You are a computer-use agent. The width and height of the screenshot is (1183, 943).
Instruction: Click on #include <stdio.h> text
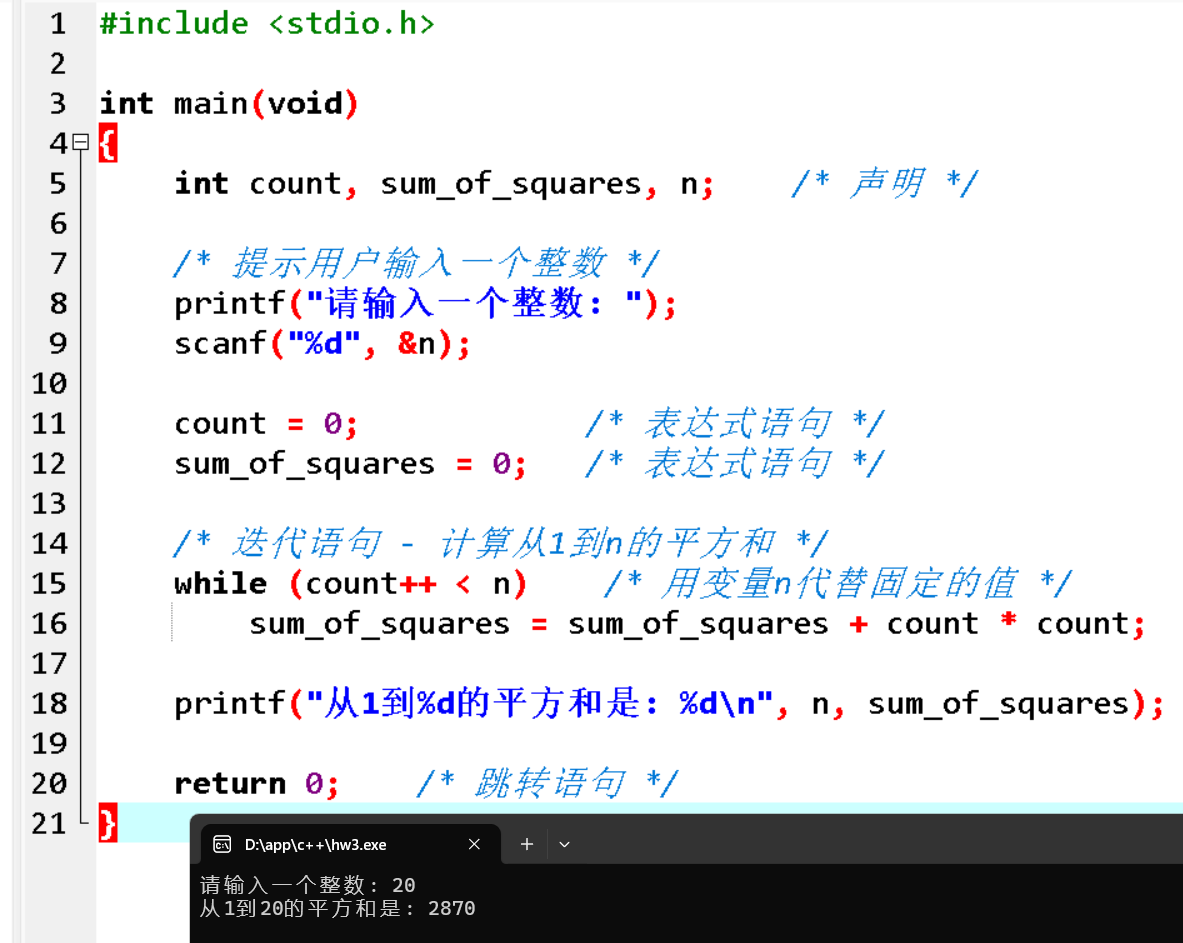click(x=267, y=24)
